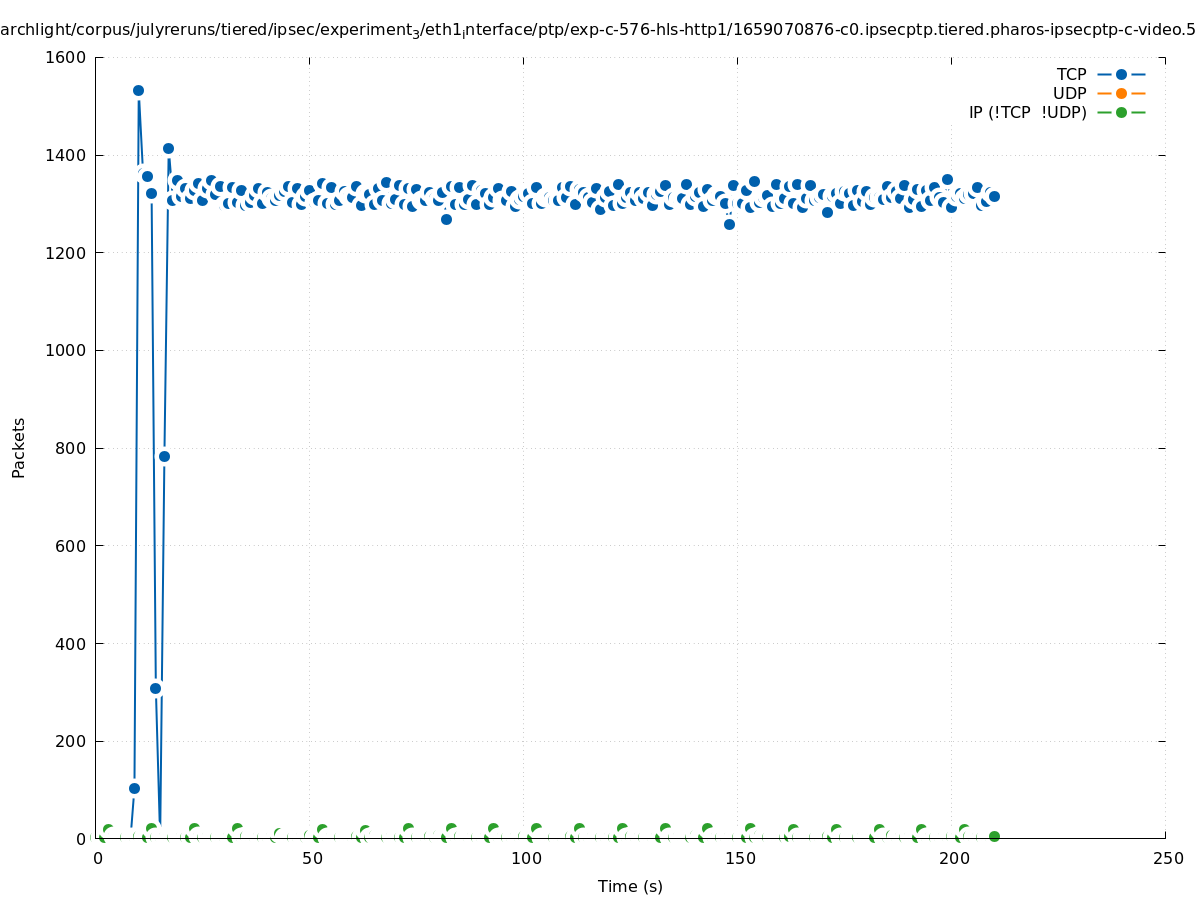Click the 250 tick label on x-axis
Image resolution: width=1197 pixels, height=900 pixels.
click(x=1167, y=859)
